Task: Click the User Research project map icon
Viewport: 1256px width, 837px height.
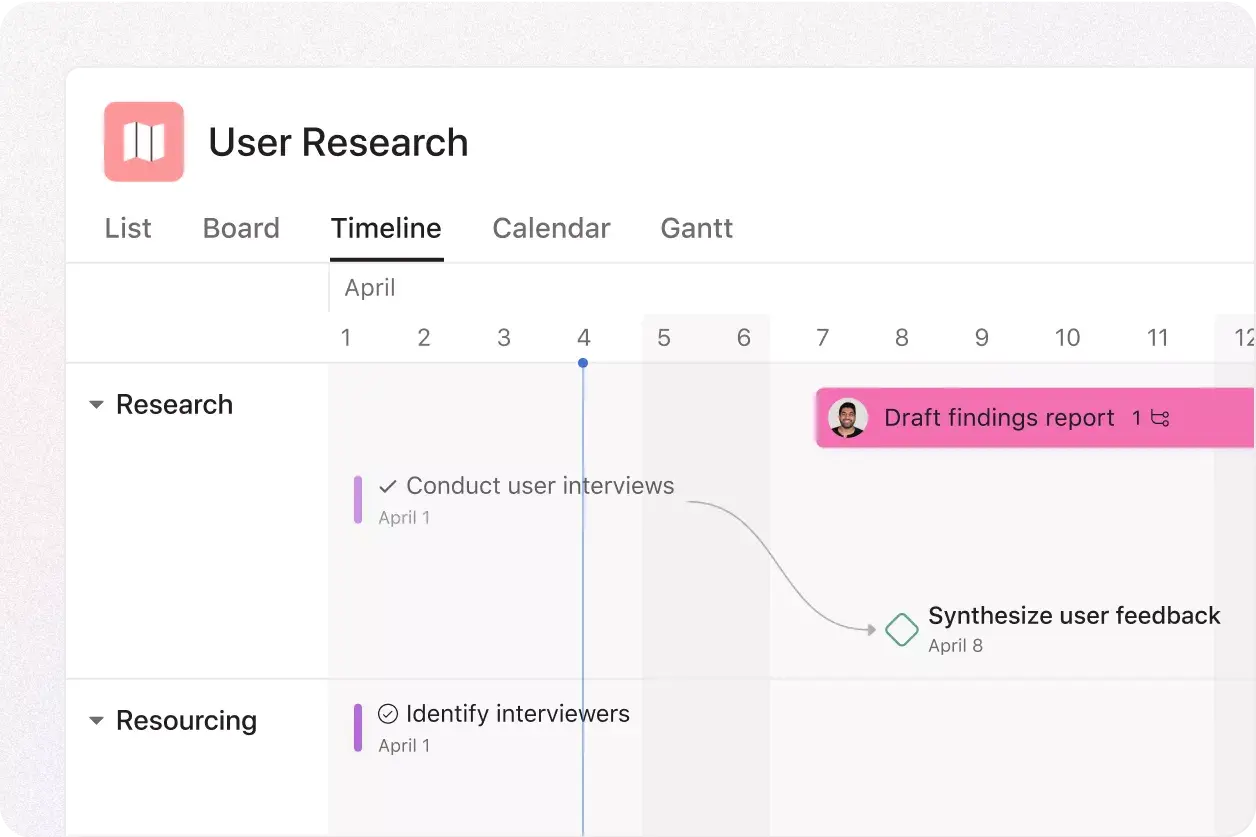Action: (143, 142)
